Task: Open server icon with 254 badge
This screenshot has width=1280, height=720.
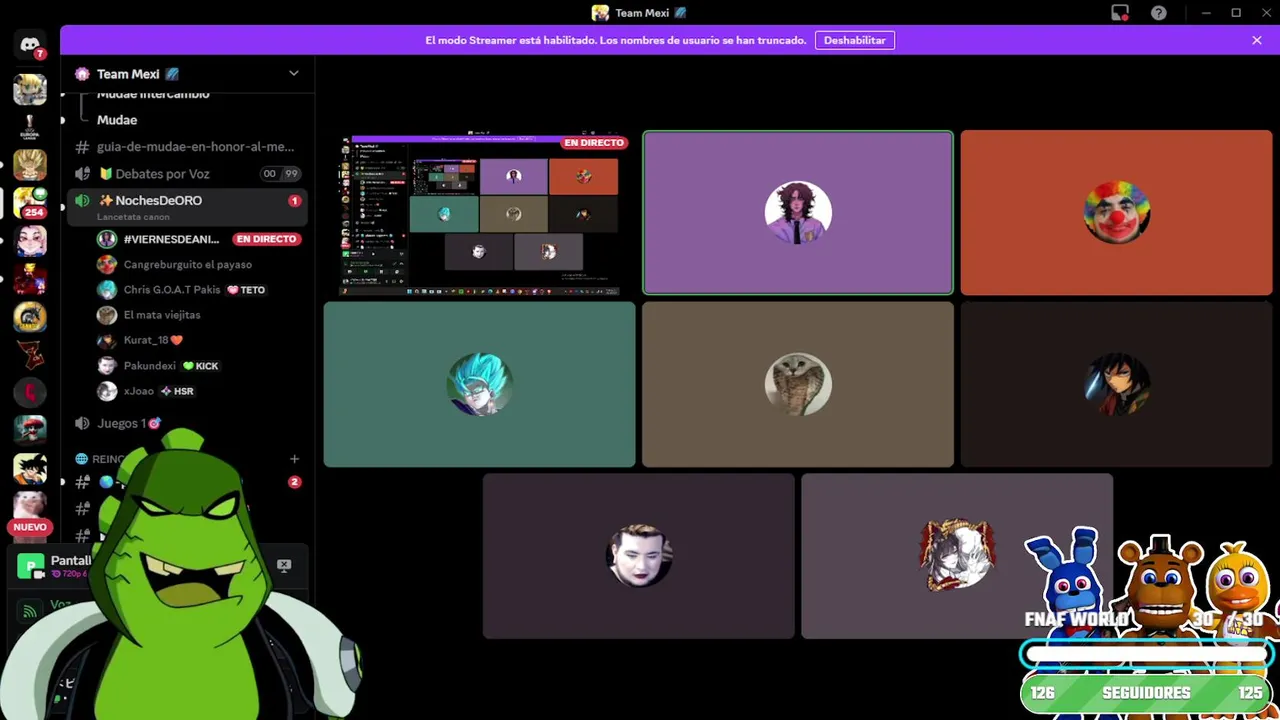Action: click(x=30, y=202)
